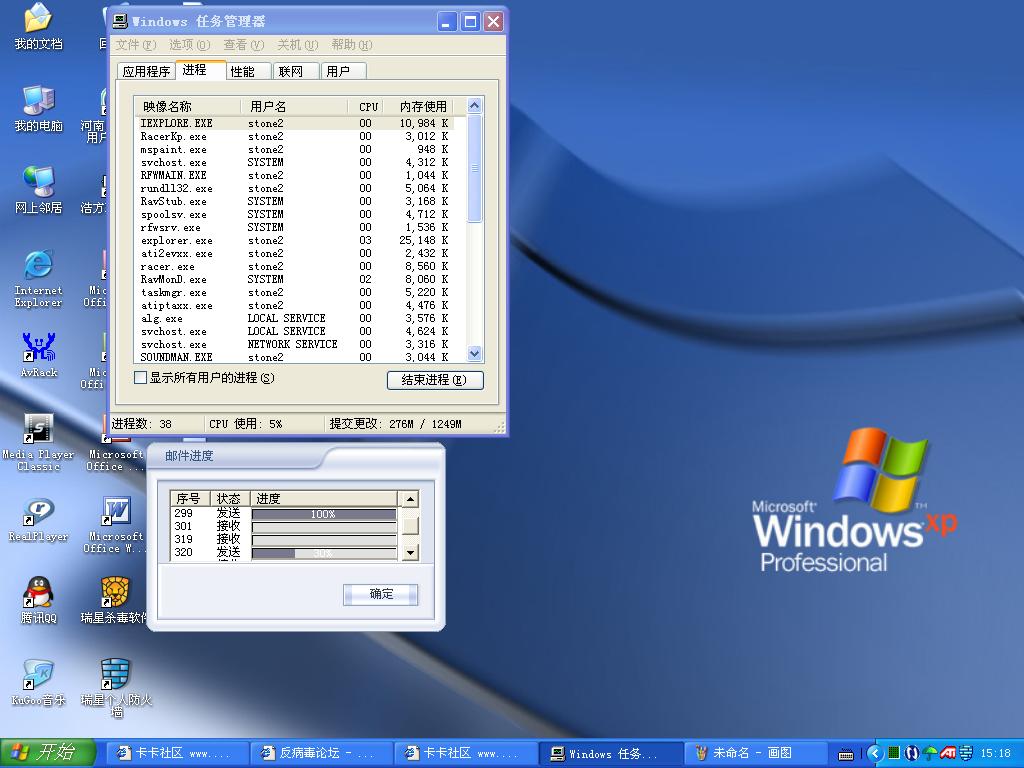Switch to the 应用程序 tab
The height and width of the screenshot is (768, 1024).
click(146, 71)
